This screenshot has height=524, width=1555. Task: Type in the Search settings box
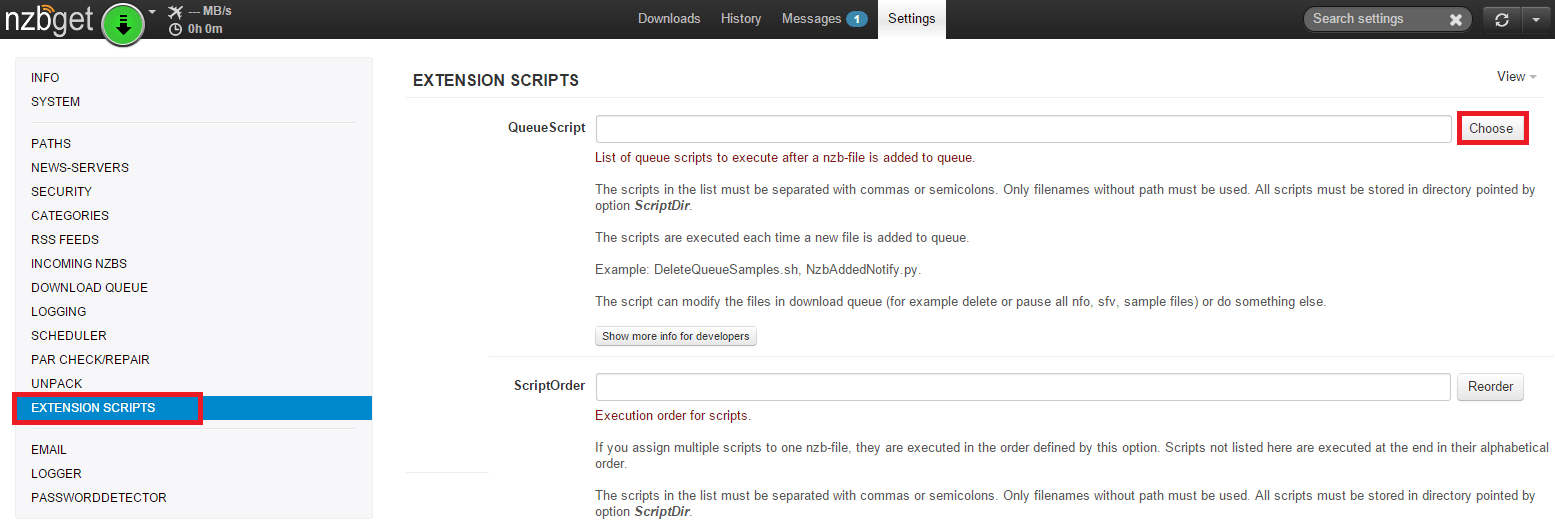pyautogui.click(x=1375, y=19)
